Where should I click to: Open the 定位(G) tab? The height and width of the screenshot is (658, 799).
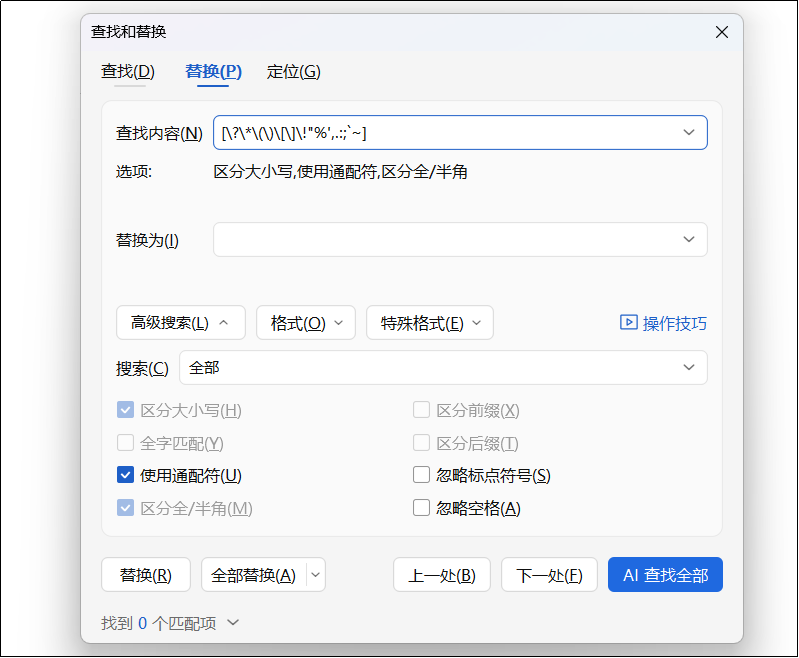pos(294,71)
